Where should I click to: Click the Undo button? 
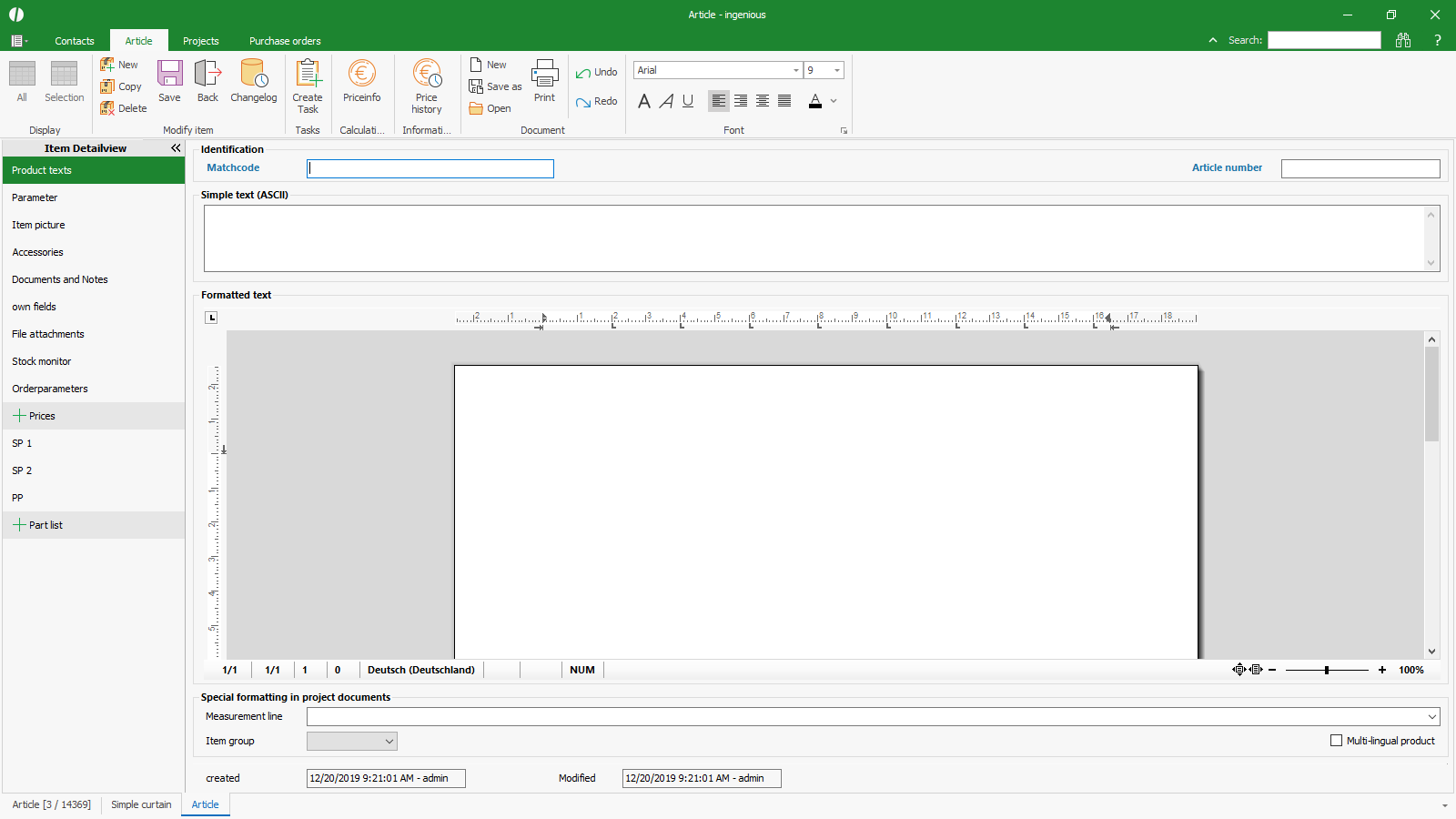pos(597,73)
